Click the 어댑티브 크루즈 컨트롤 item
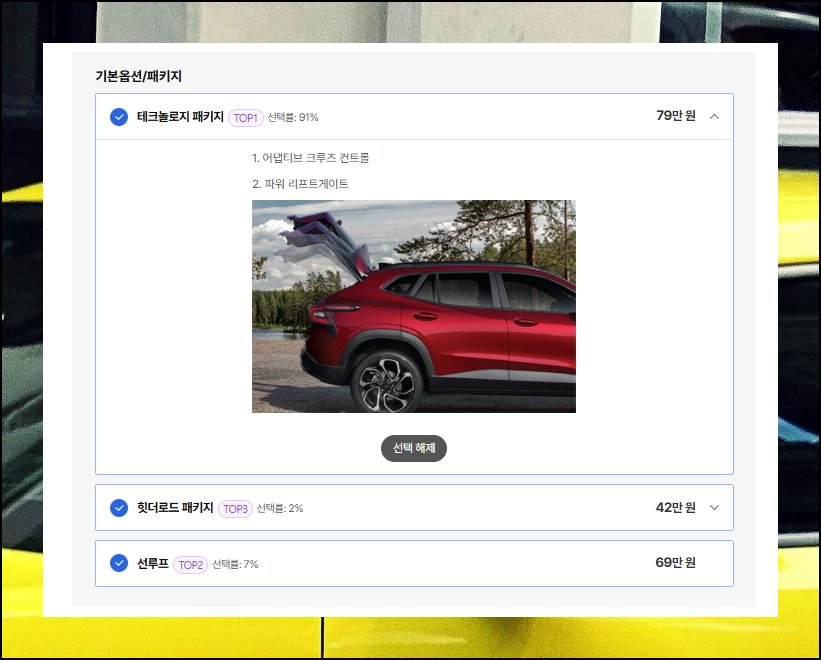This screenshot has height=660, width=821. pyautogui.click(x=310, y=158)
